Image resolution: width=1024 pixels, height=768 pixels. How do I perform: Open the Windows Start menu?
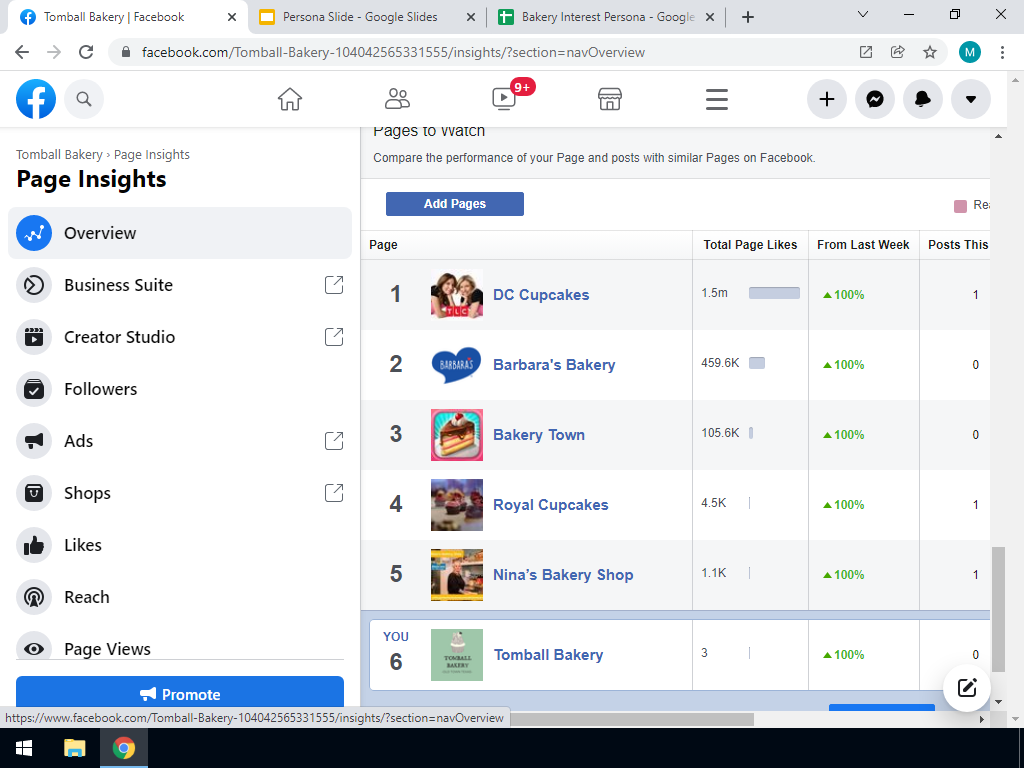(x=25, y=748)
